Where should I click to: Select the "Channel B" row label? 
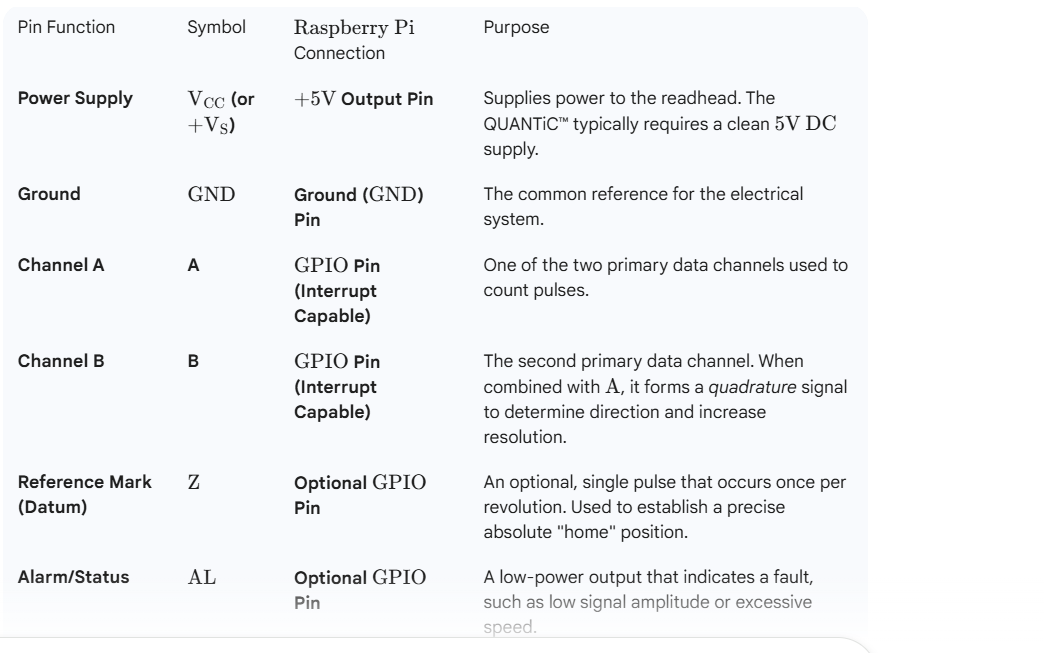click(x=57, y=358)
